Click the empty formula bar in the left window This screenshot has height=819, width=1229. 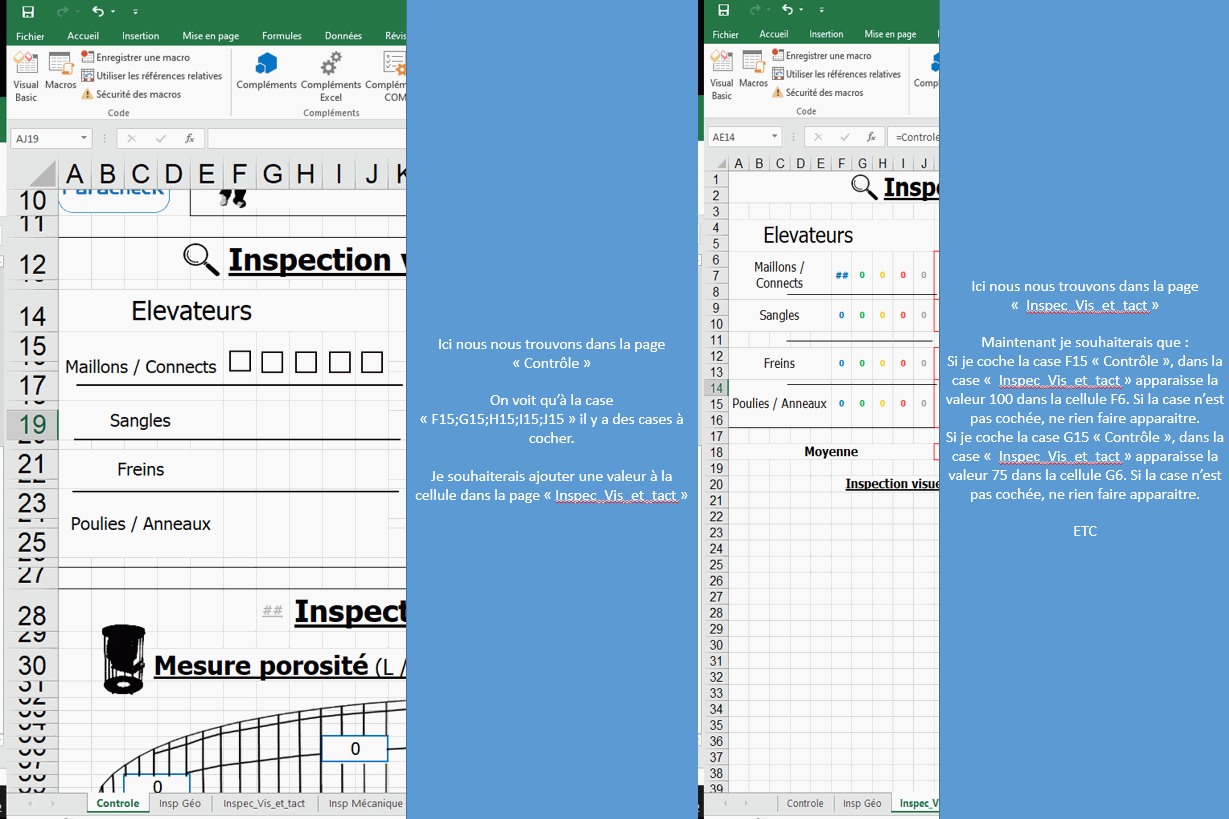pyautogui.click(x=306, y=138)
